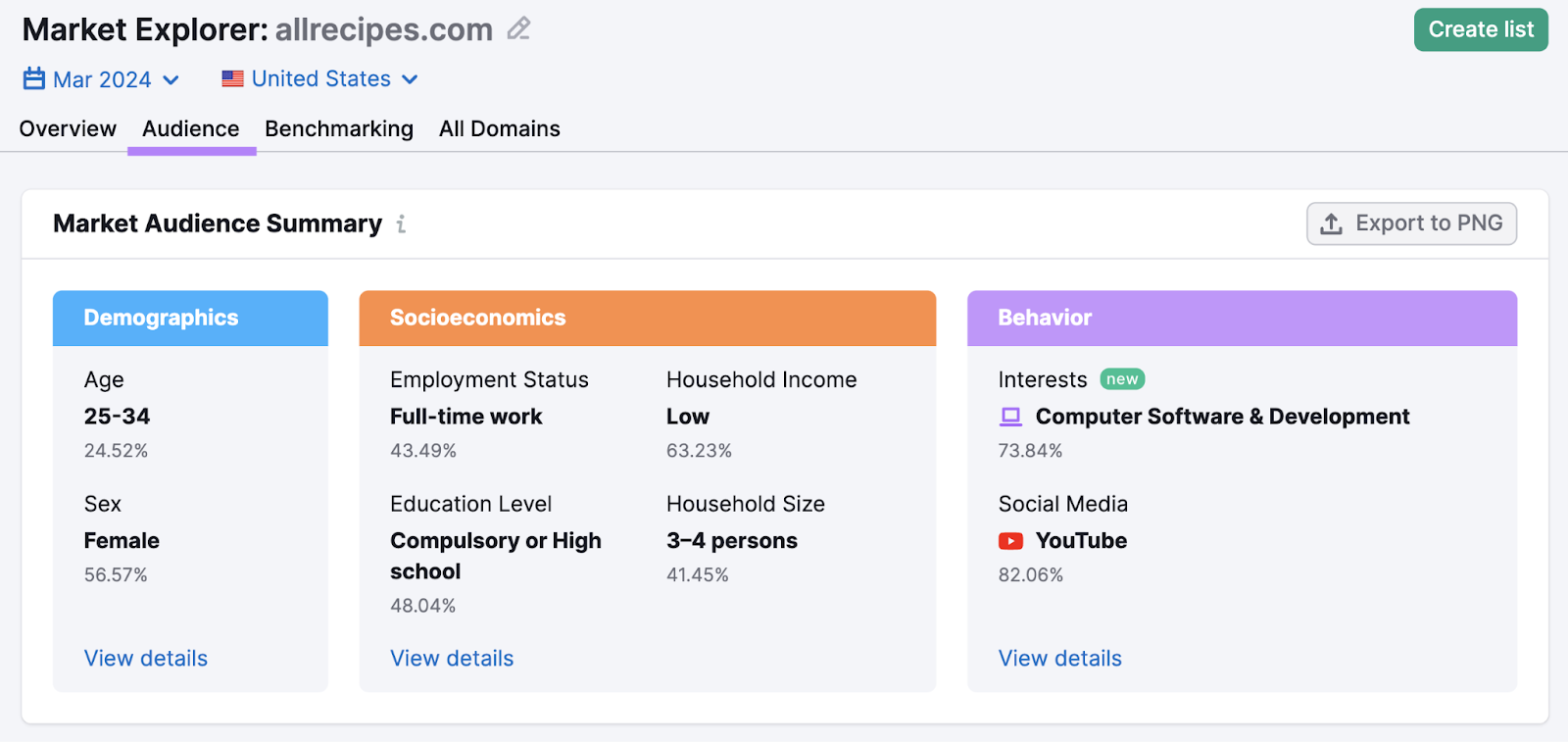This screenshot has width=1568, height=742.
Task: Click the YouTube logo icon
Action: pyautogui.click(x=1010, y=541)
